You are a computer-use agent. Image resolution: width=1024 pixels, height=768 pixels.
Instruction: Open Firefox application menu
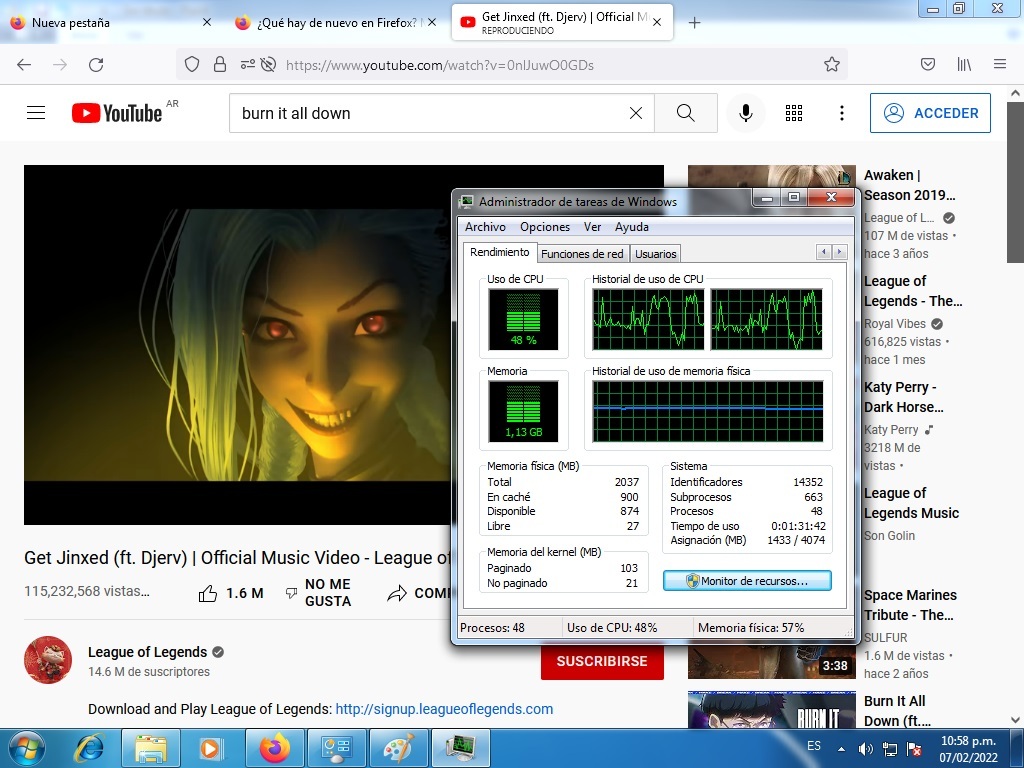(1000, 64)
